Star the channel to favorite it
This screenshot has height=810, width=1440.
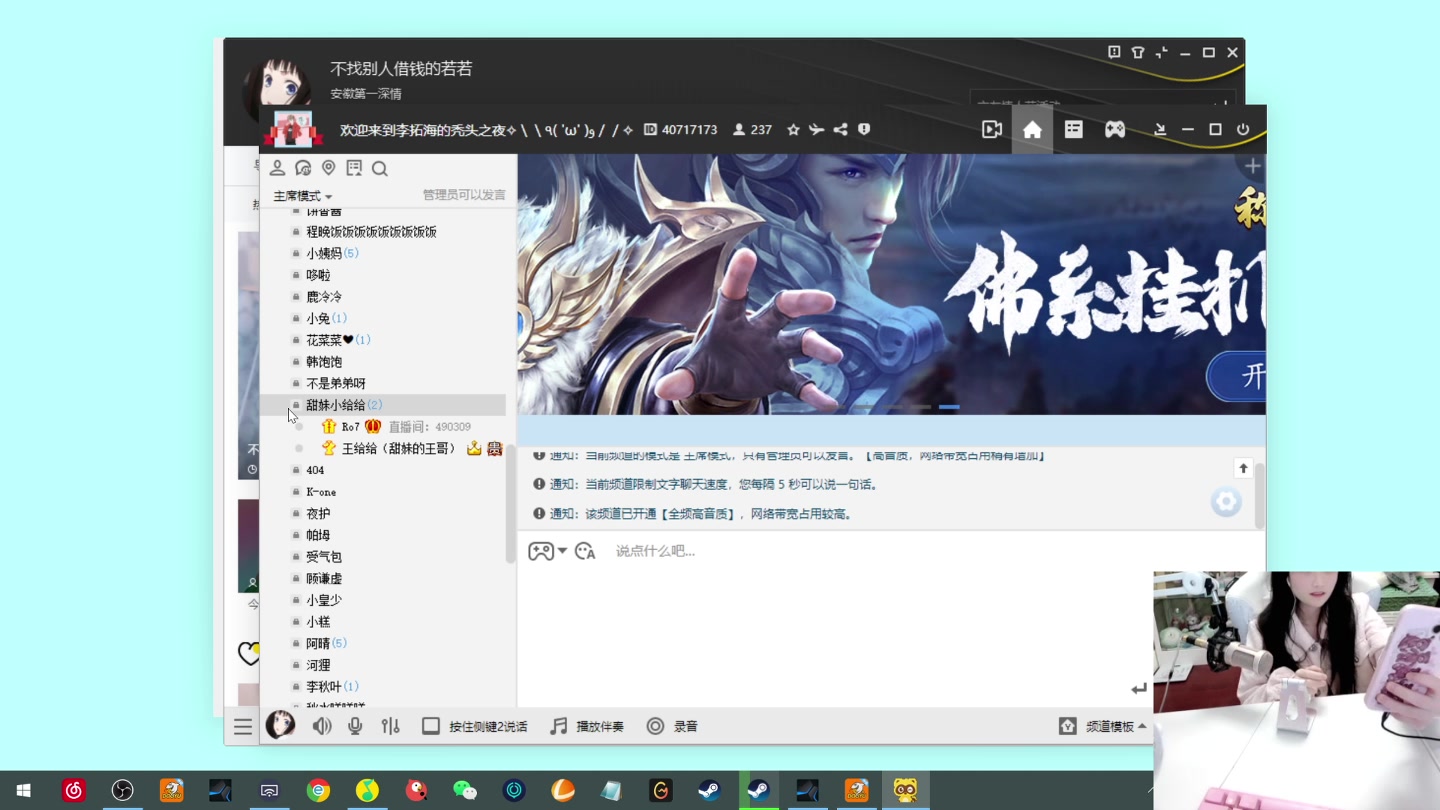pyautogui.click(x=793, y=129)
